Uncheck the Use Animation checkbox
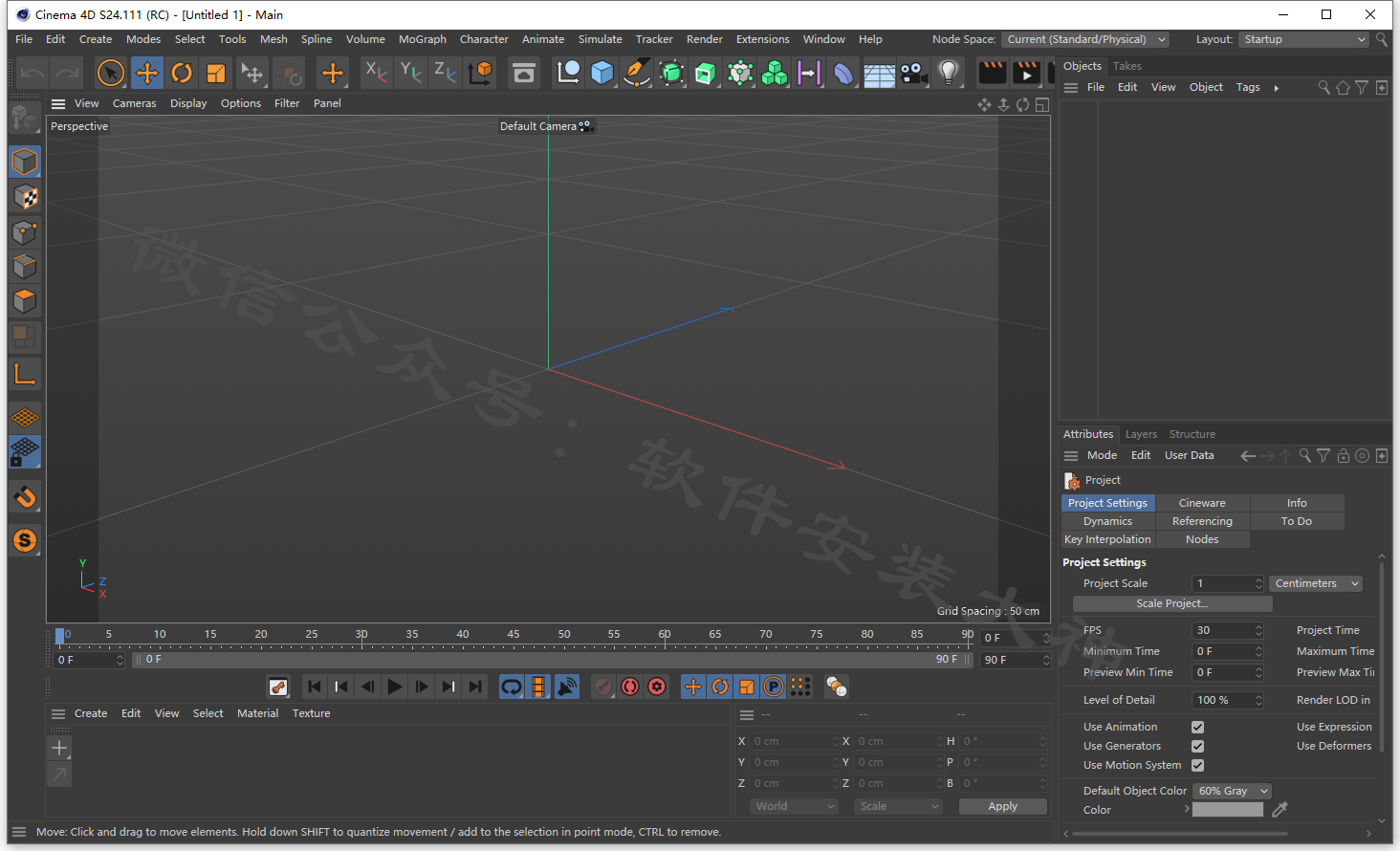Image resolution: width=1400 pixels, height=851 pixels. [1197, 728]
